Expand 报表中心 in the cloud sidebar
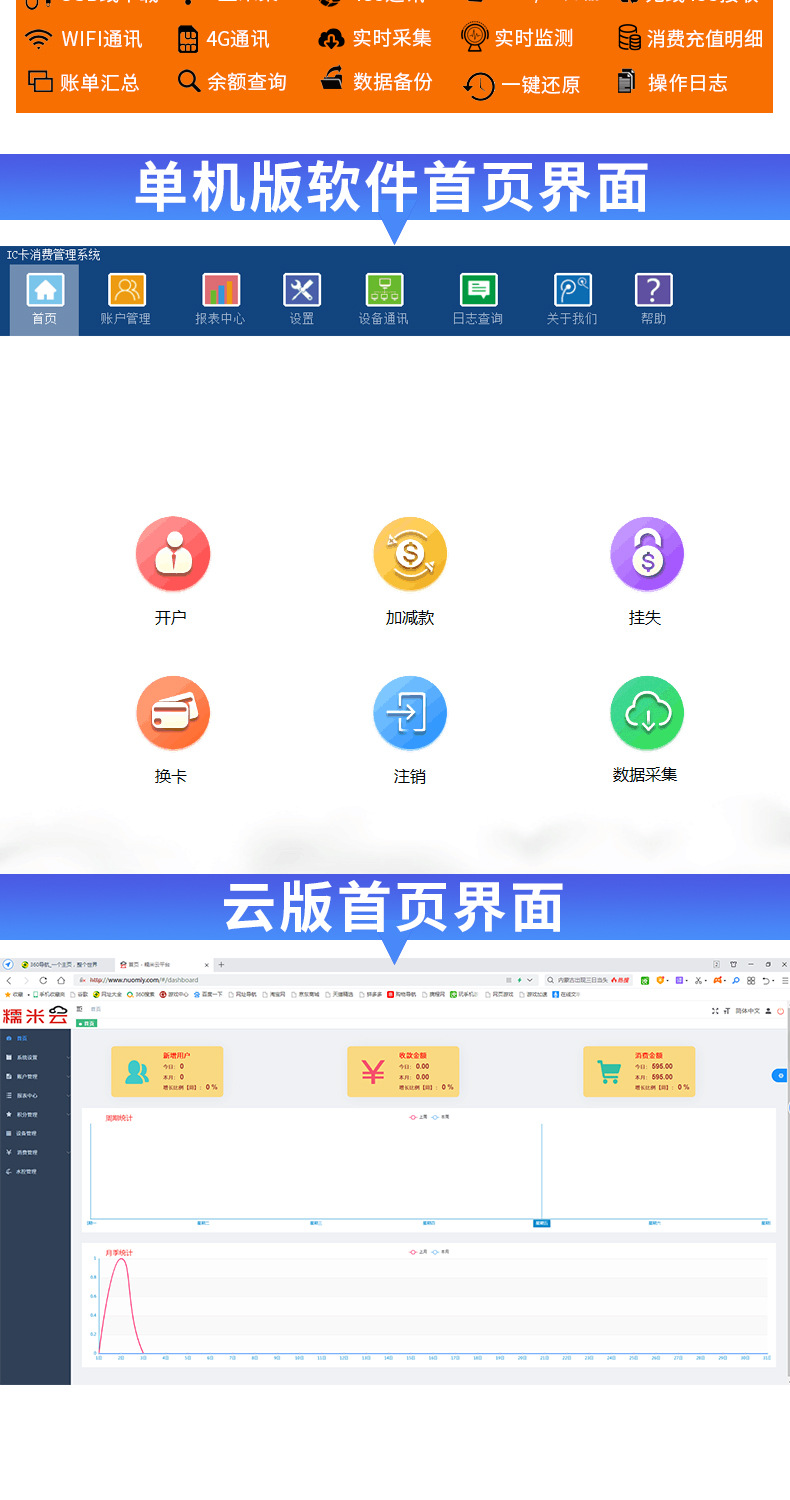Screen dimensions: 790x1500 (x=35, y=1095)
